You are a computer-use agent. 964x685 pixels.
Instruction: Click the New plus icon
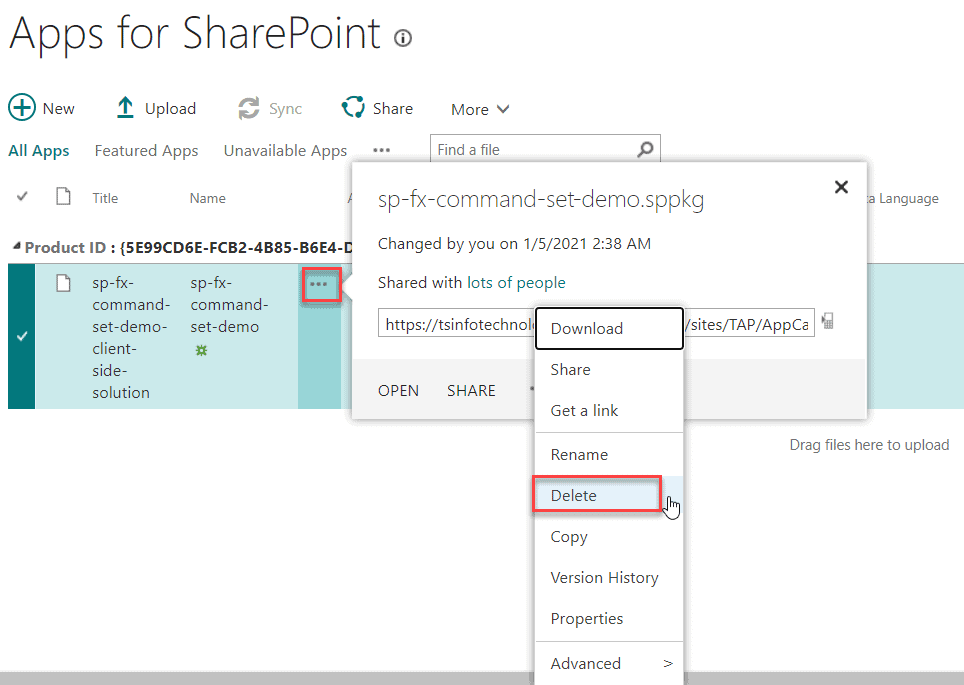[x=22, y=107]
